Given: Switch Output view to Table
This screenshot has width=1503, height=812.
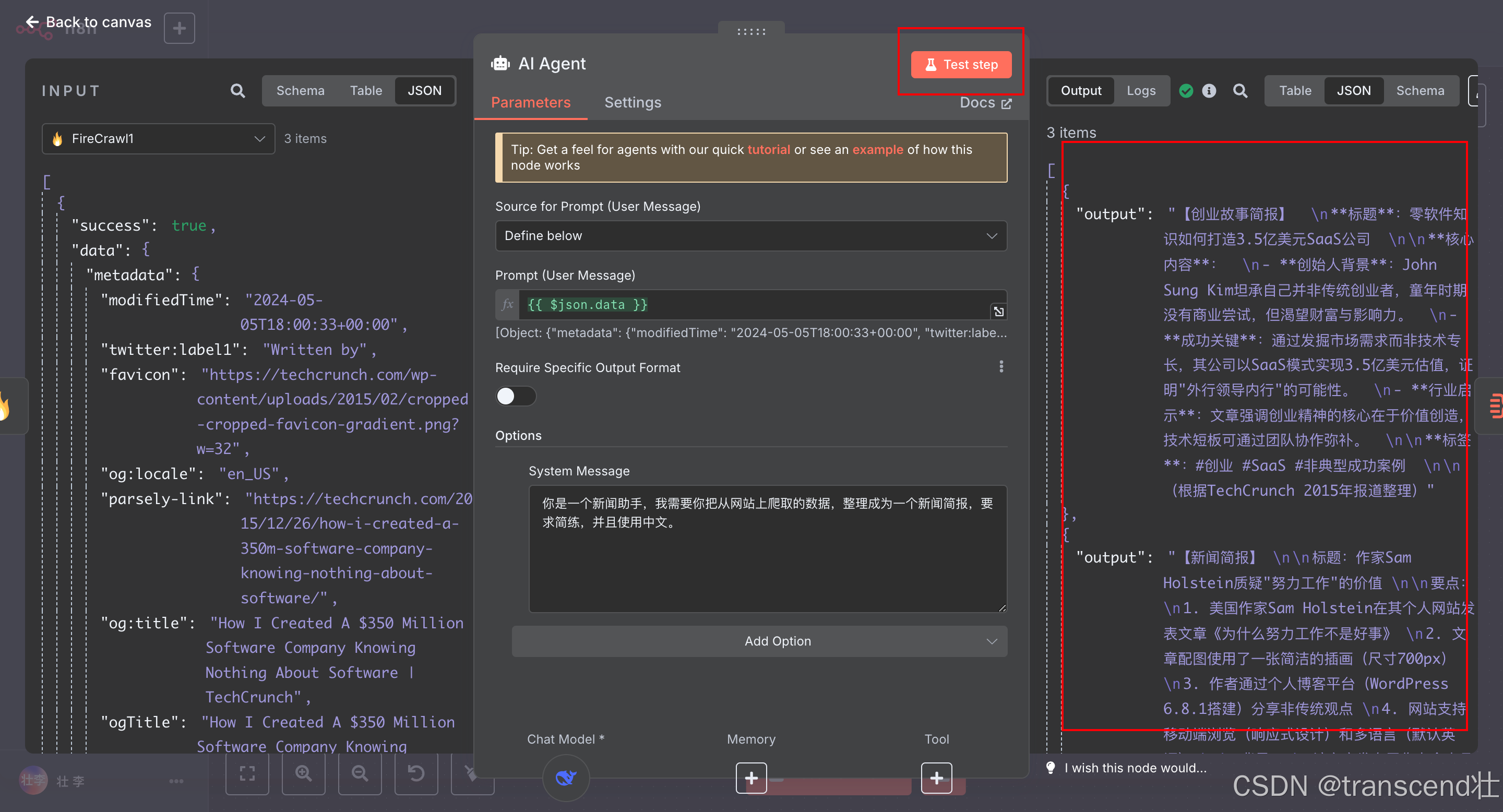Looking at the screenshot, I should point(1295,90).
